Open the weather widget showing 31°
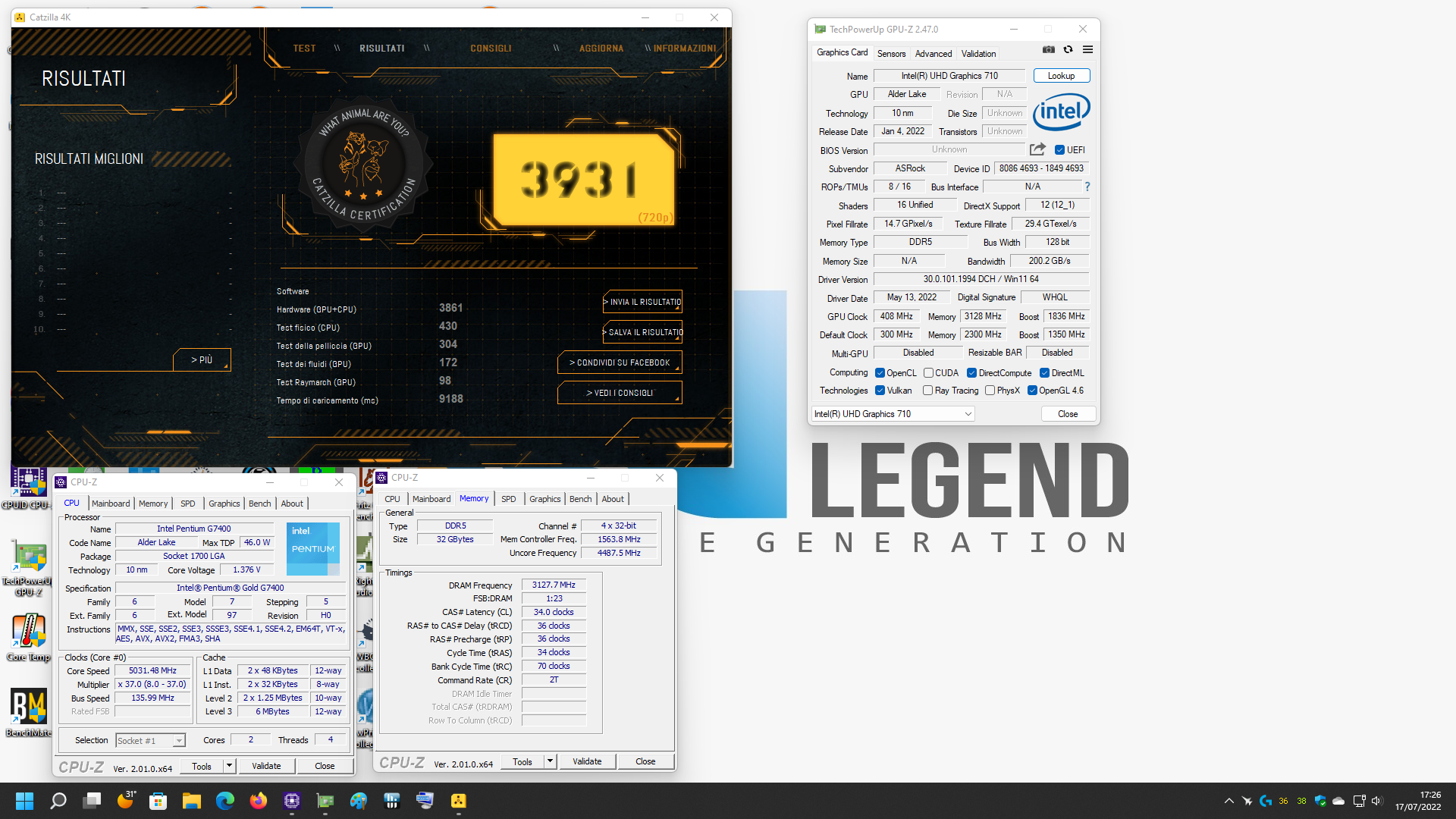The width and height of the screenshot is (1456, 819). point(126,801)
